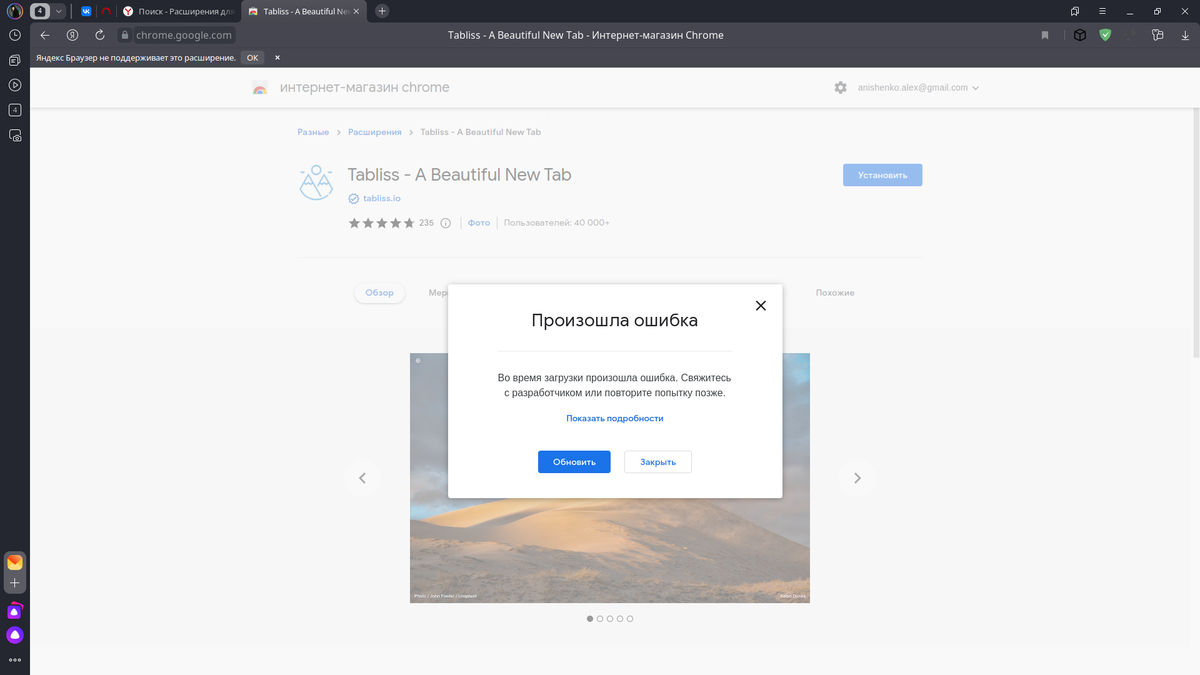
Task: Bookmark this page with the bookmark icon
Action: pos(1045,35)
